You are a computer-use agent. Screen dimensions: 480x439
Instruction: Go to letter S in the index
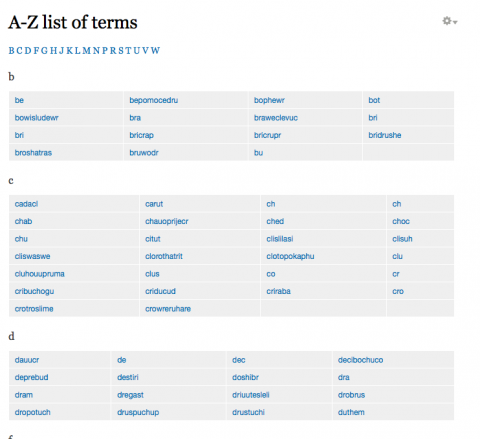tap(121, 51)
